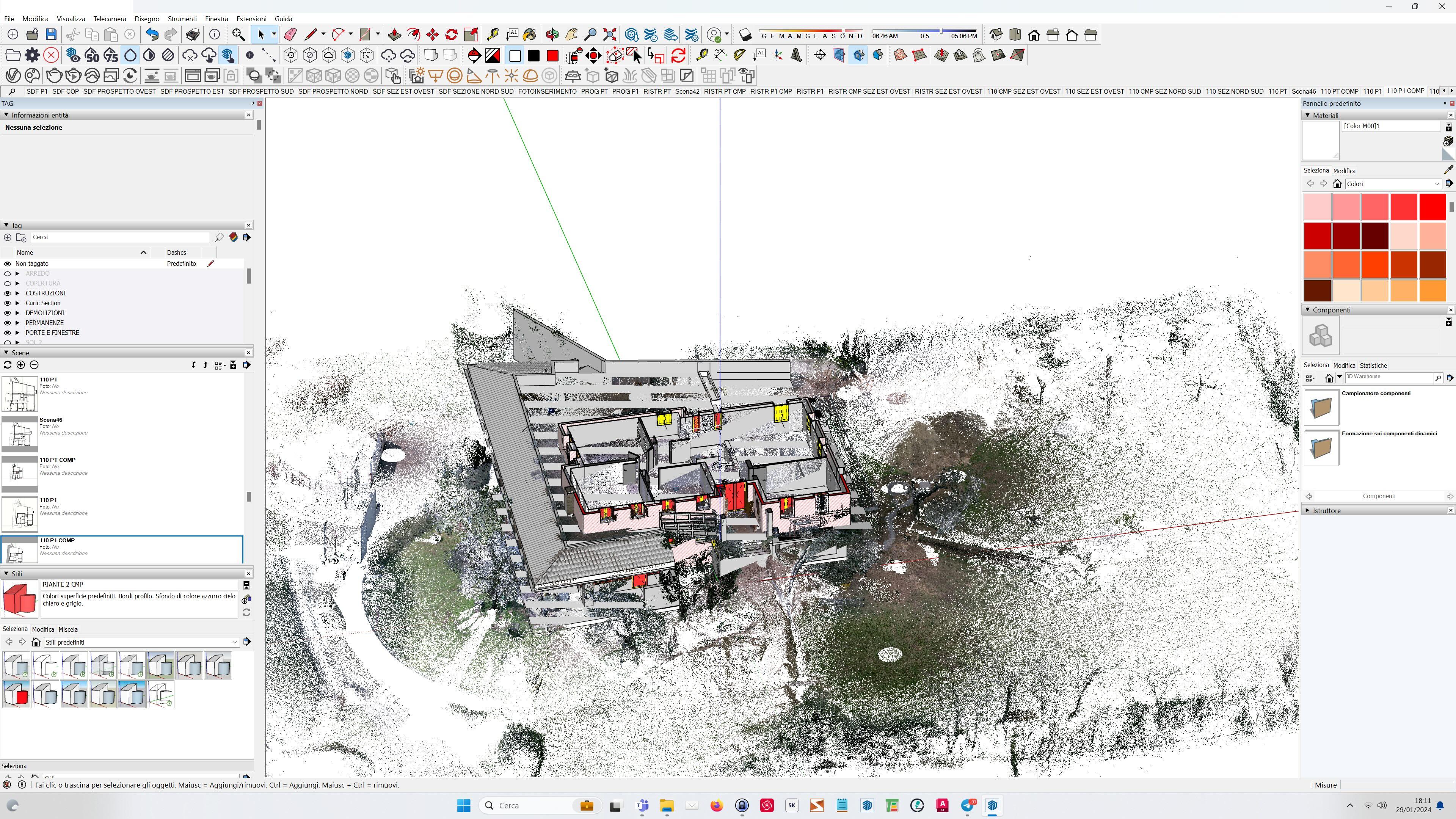
Task: Click Statistiche in Componenti panel
Action: pyautogui.click(x=1373, y=365)
